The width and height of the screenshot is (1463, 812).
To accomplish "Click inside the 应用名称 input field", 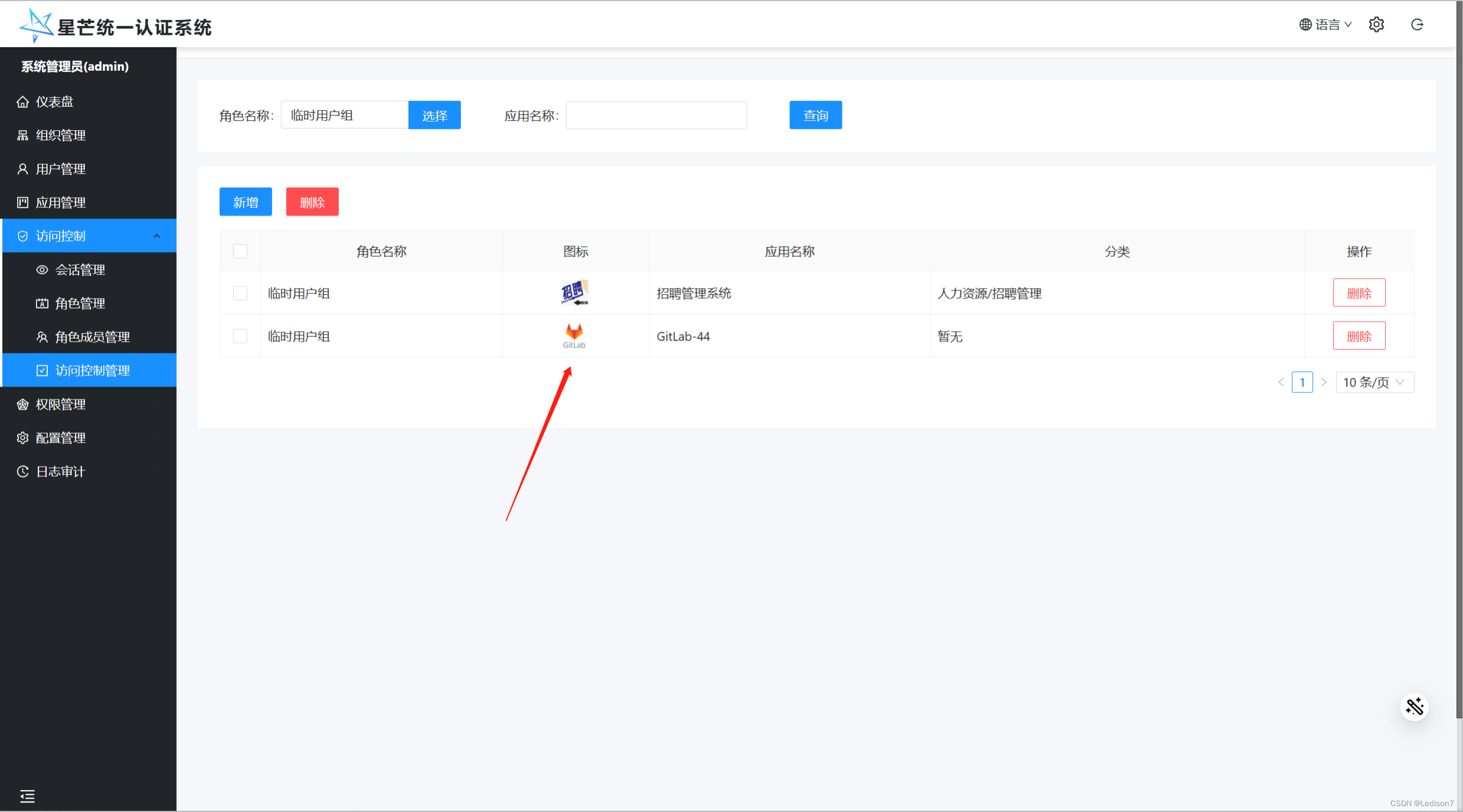I will coord(655,114).
